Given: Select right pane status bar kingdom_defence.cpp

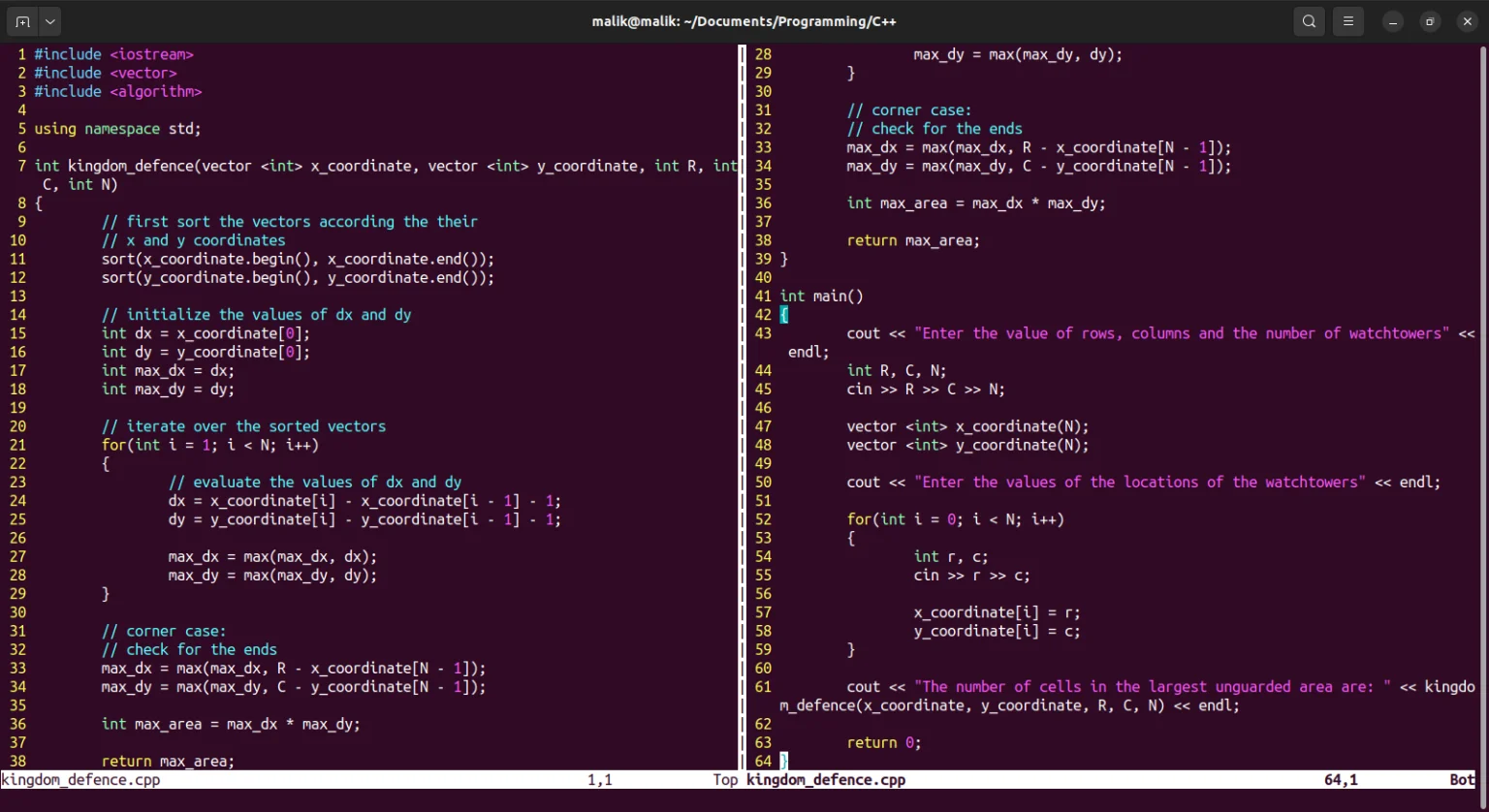Looking at the screenshot, I should pos(826,780).
